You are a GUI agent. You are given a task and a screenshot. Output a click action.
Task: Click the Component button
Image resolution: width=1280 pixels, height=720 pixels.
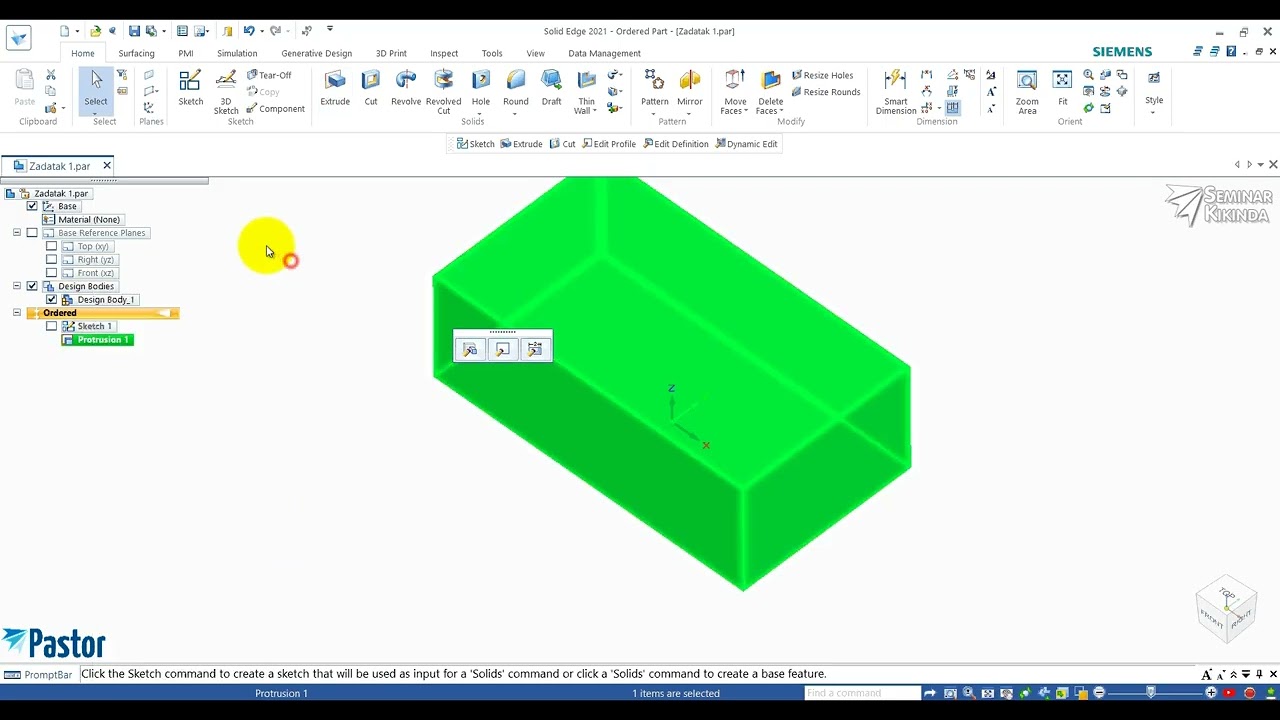(275, 109)
